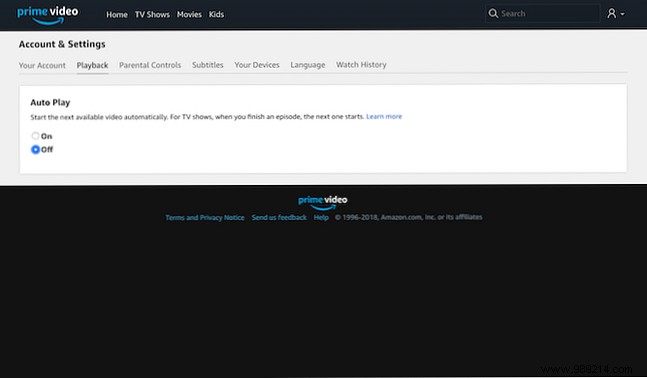Image resolution: width=647 pixels, height=378 pixels.
Task: Open the Your Devices tab
Action: pos(257,65)
